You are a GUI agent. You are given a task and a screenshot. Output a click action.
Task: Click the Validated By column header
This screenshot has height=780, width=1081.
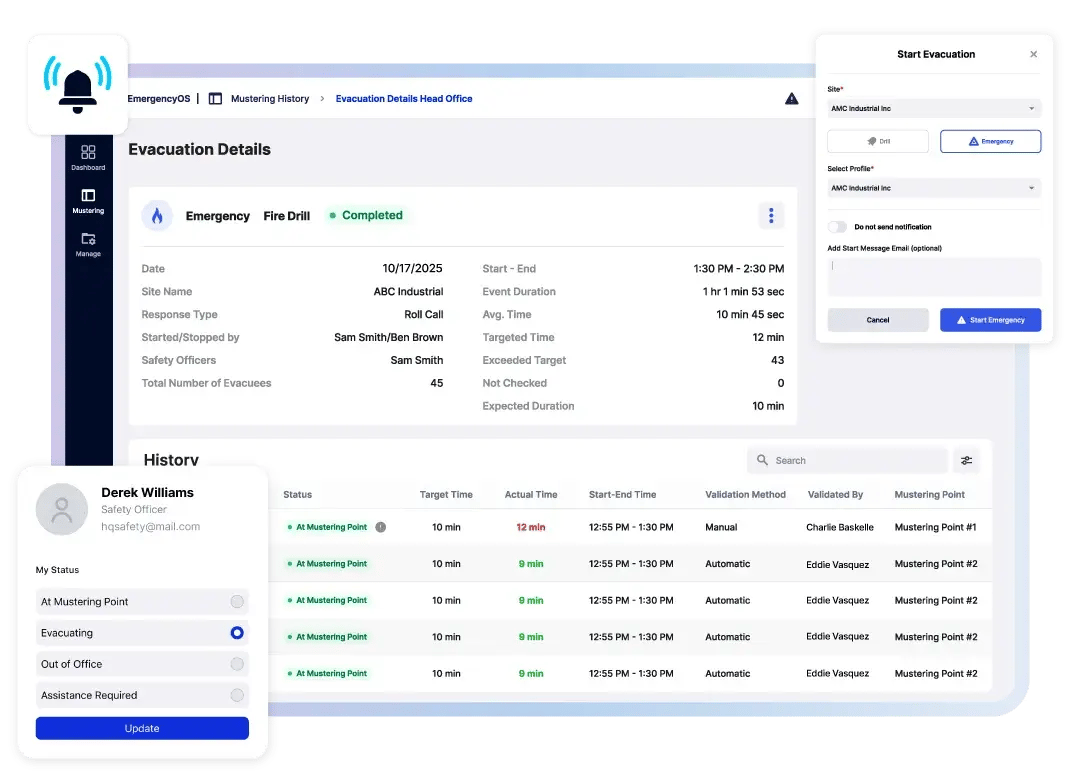(835, 494)
